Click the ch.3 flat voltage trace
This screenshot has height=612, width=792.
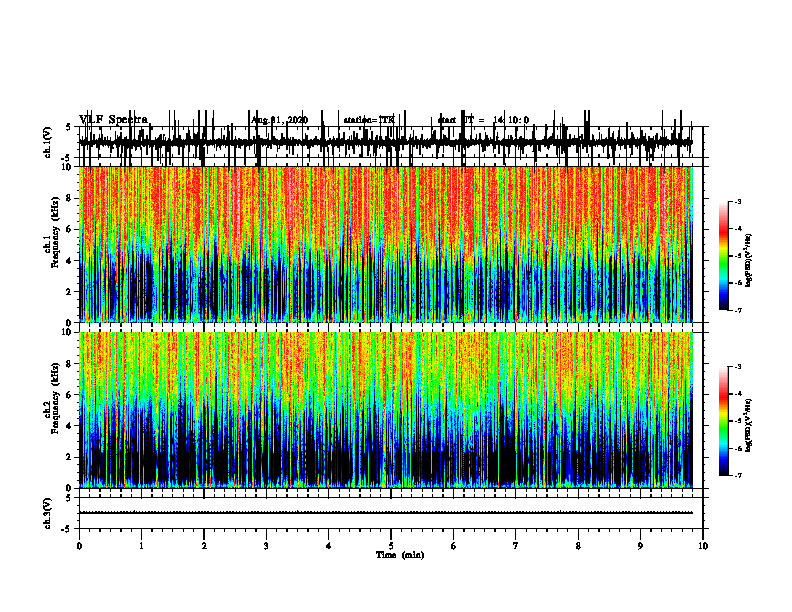point(385,513)
